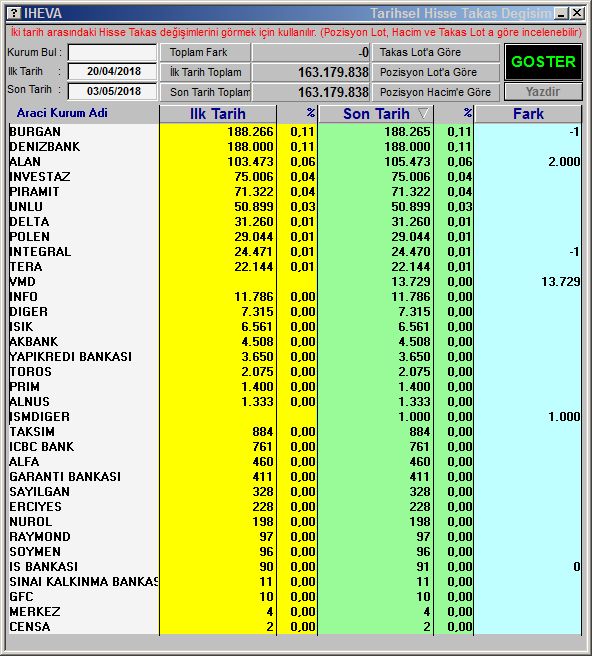Select the ERCIYES row
The width and height of the screenshot is (592, 656).
click(x=295, y=507)
